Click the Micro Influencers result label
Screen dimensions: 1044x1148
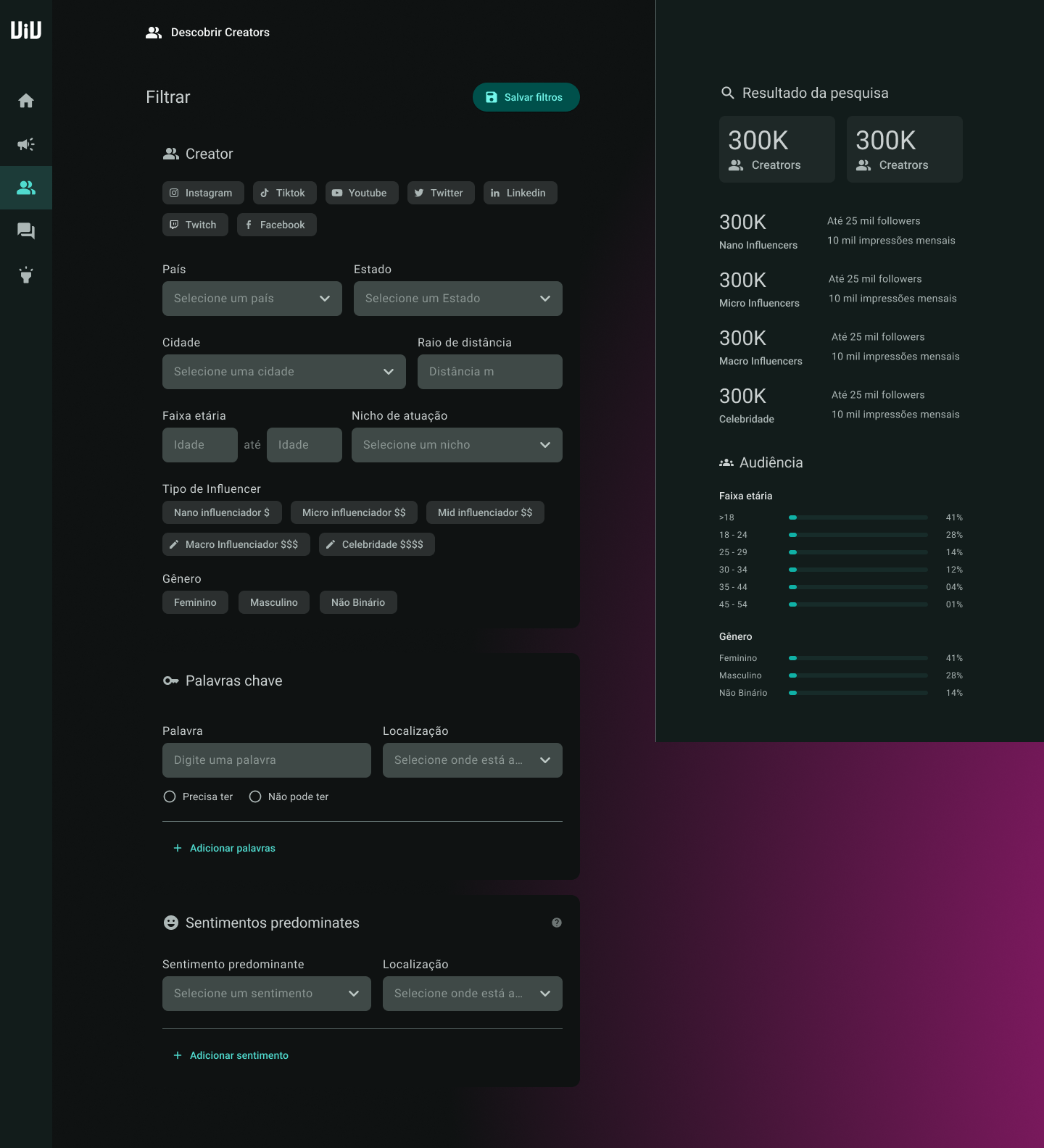coord(759,303)
